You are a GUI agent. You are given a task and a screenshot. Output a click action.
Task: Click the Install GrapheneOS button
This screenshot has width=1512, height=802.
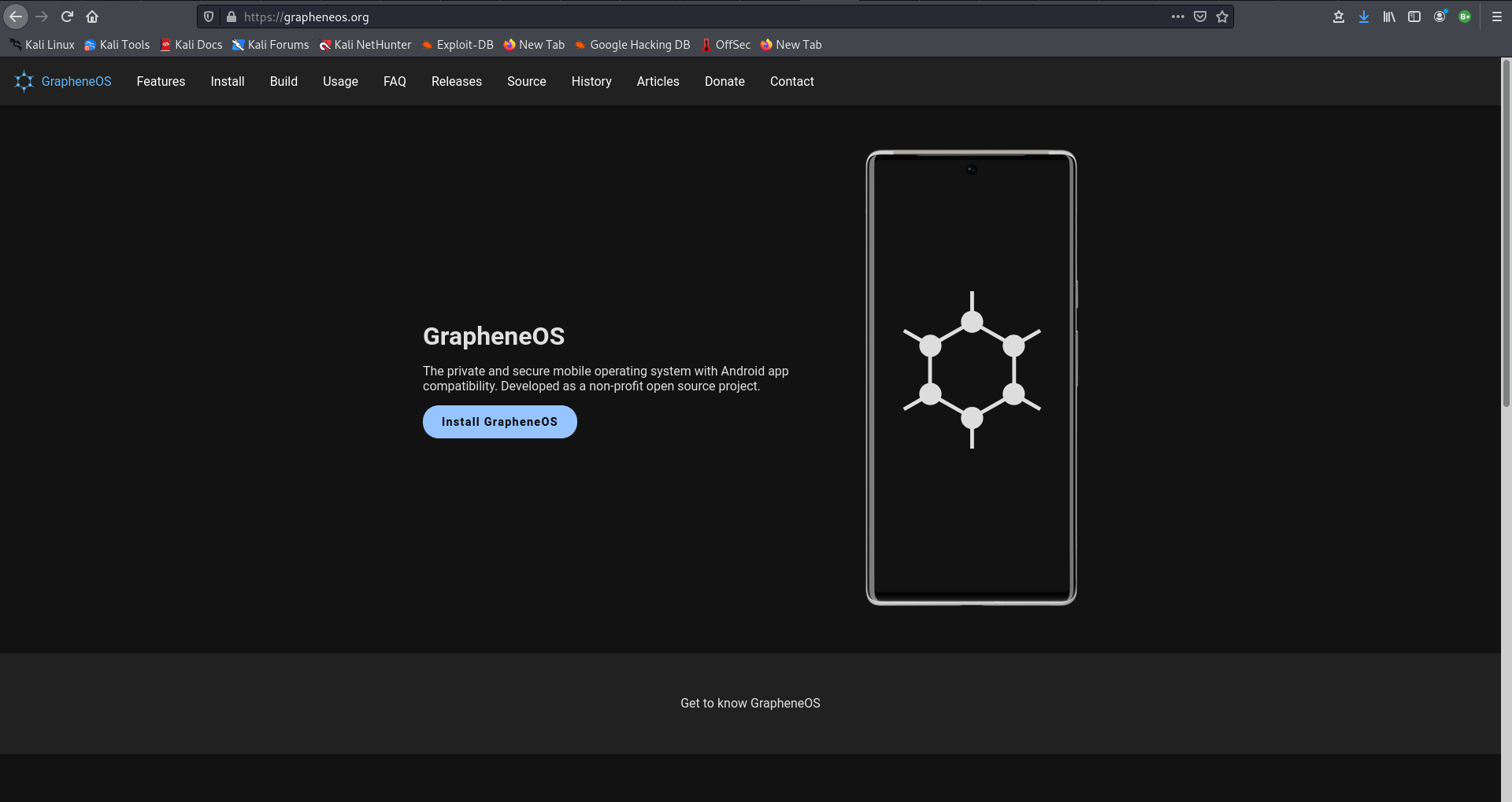click(x=500, y=422)
